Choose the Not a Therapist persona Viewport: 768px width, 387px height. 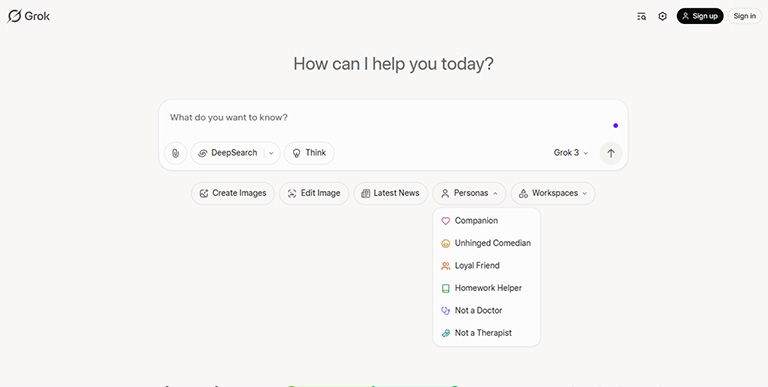coord(486,333)
